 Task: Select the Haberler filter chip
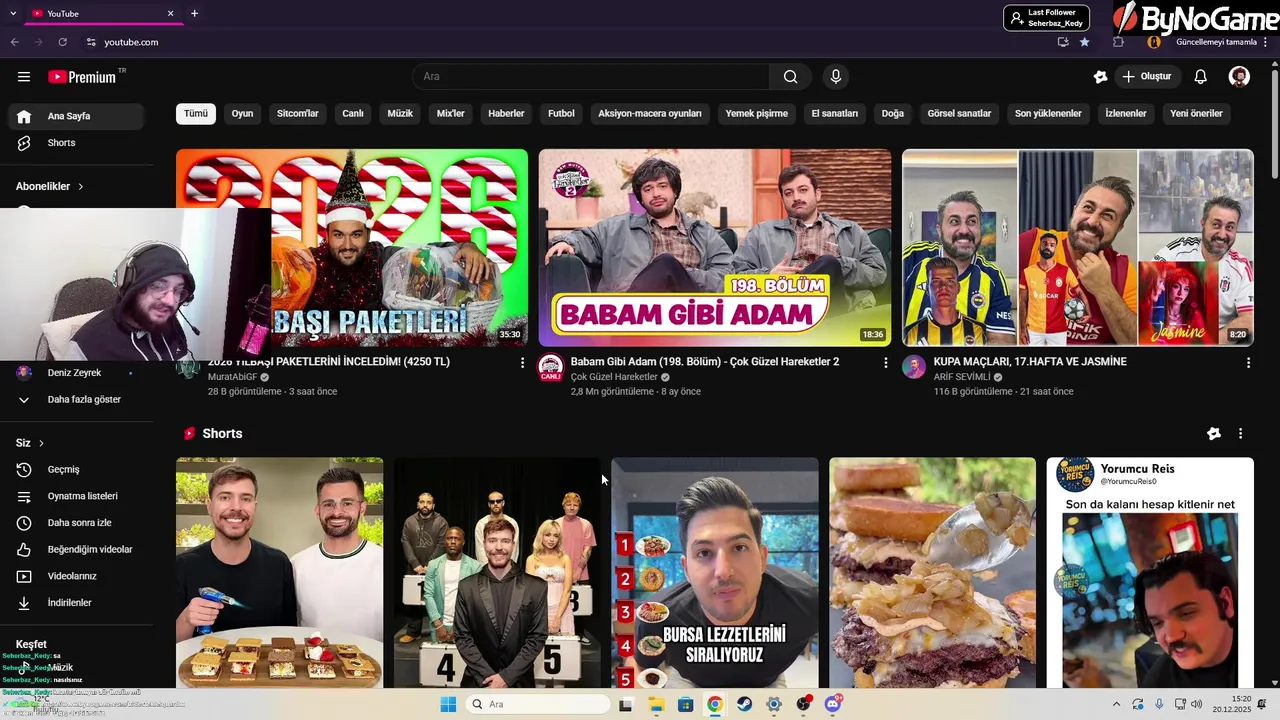(x=506, y=113)
